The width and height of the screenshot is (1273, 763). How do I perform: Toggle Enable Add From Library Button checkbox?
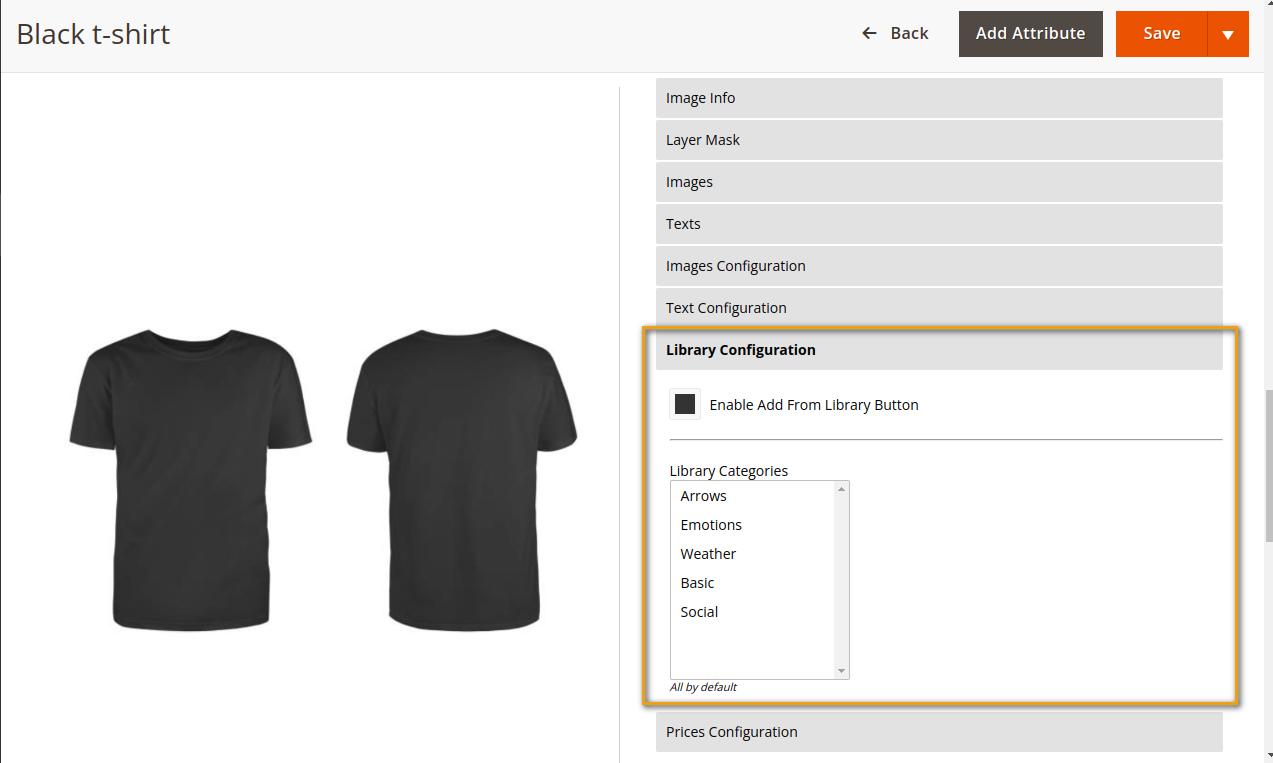click(x=685, y=404)
